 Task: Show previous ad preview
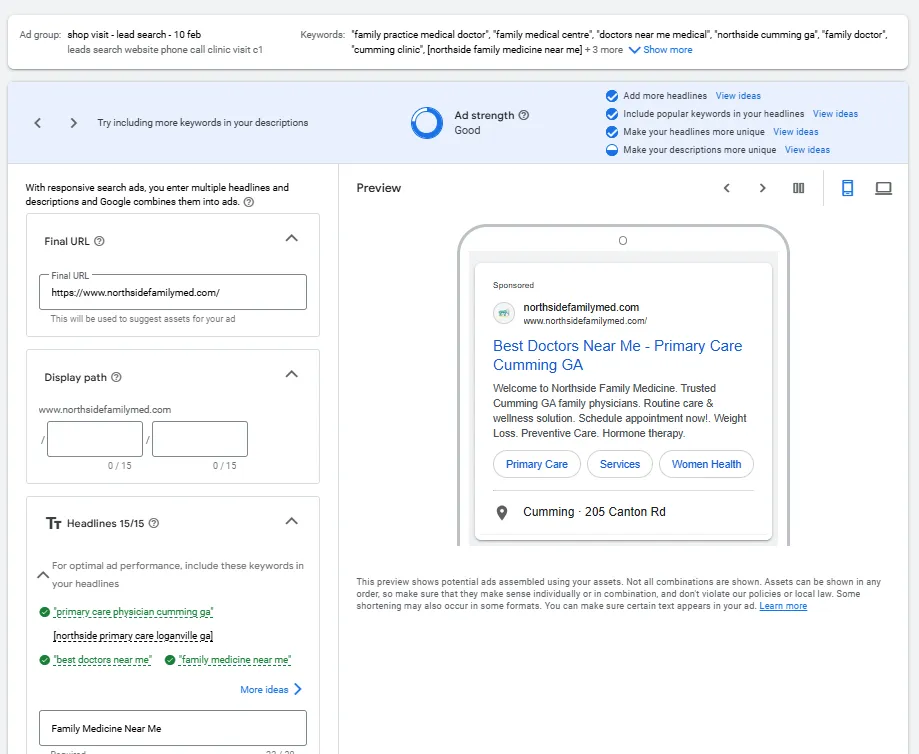coord(727,188)
